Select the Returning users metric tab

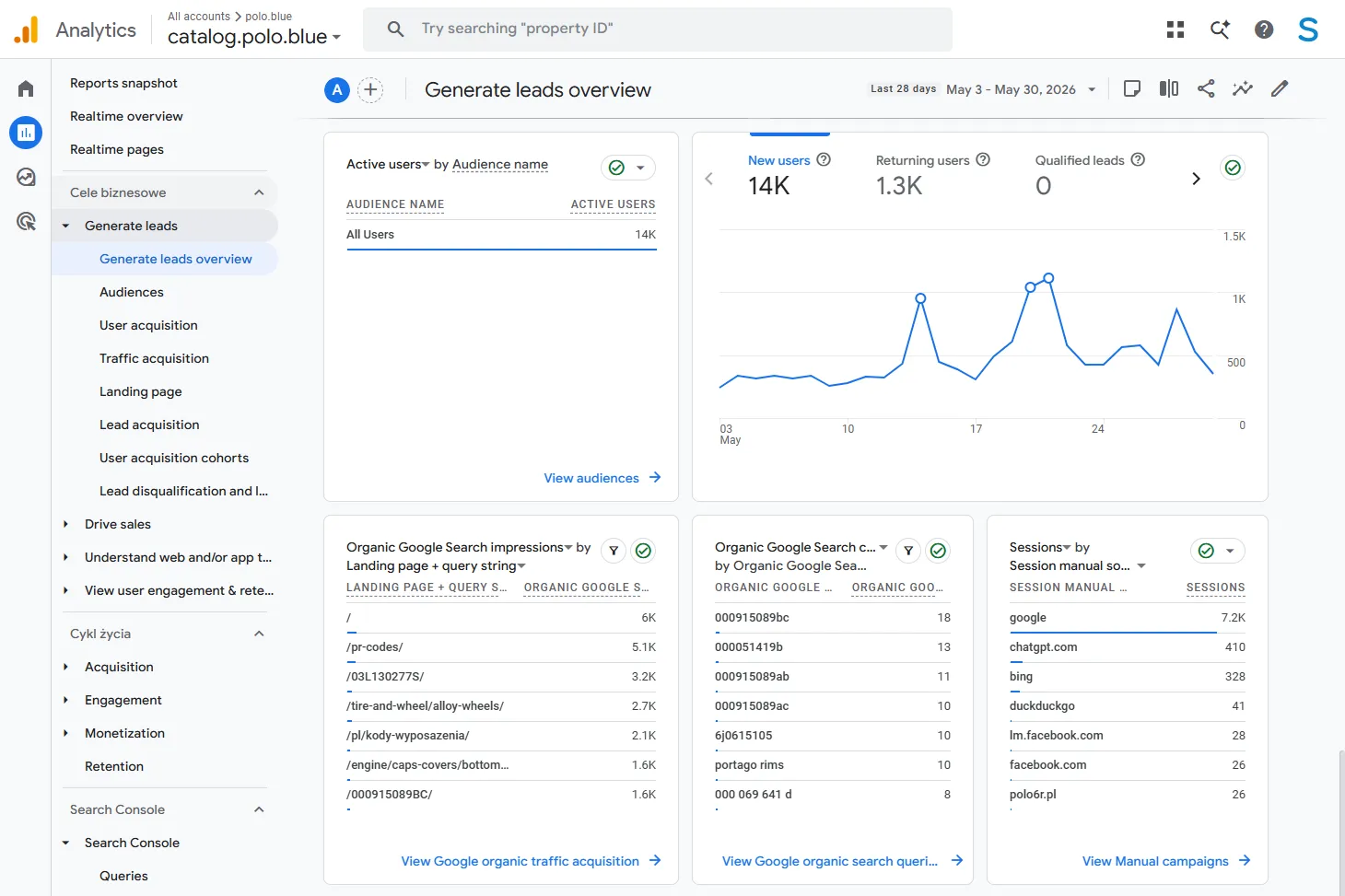pos(932,175)
